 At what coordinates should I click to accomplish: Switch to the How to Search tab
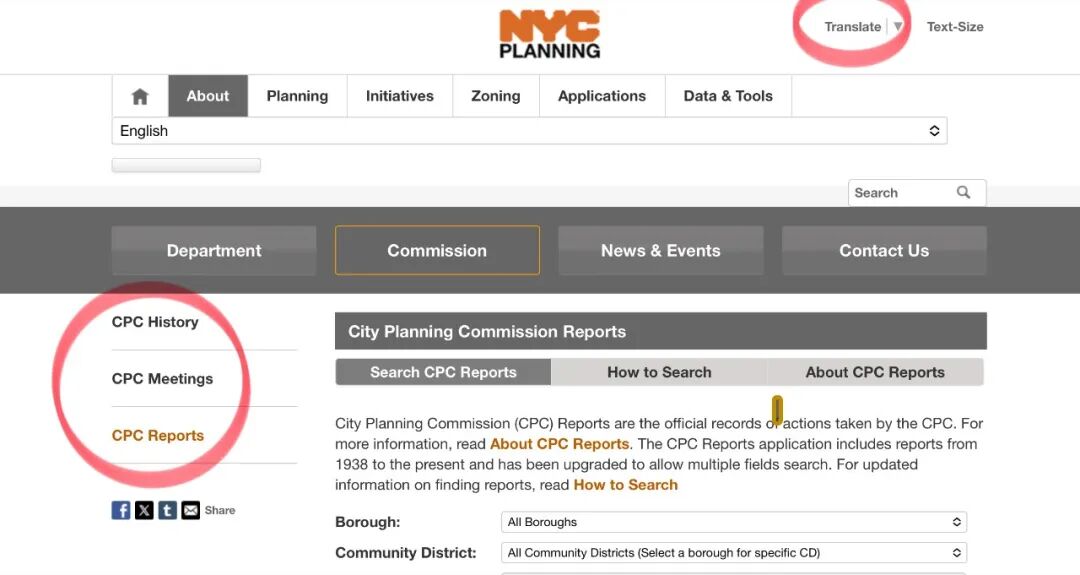(659, 372)
